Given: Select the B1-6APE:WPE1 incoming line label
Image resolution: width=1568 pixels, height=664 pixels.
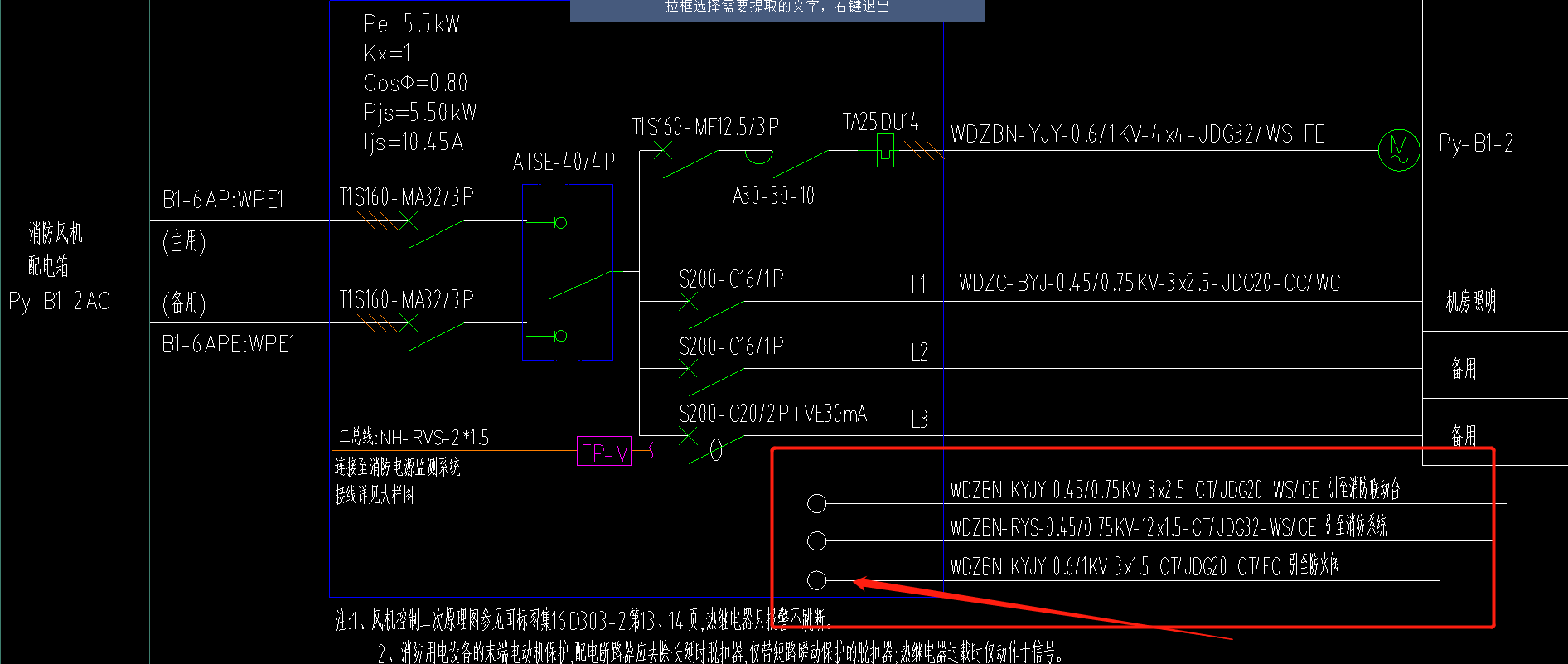Looking at the screenshot, I should click(229, 344).
